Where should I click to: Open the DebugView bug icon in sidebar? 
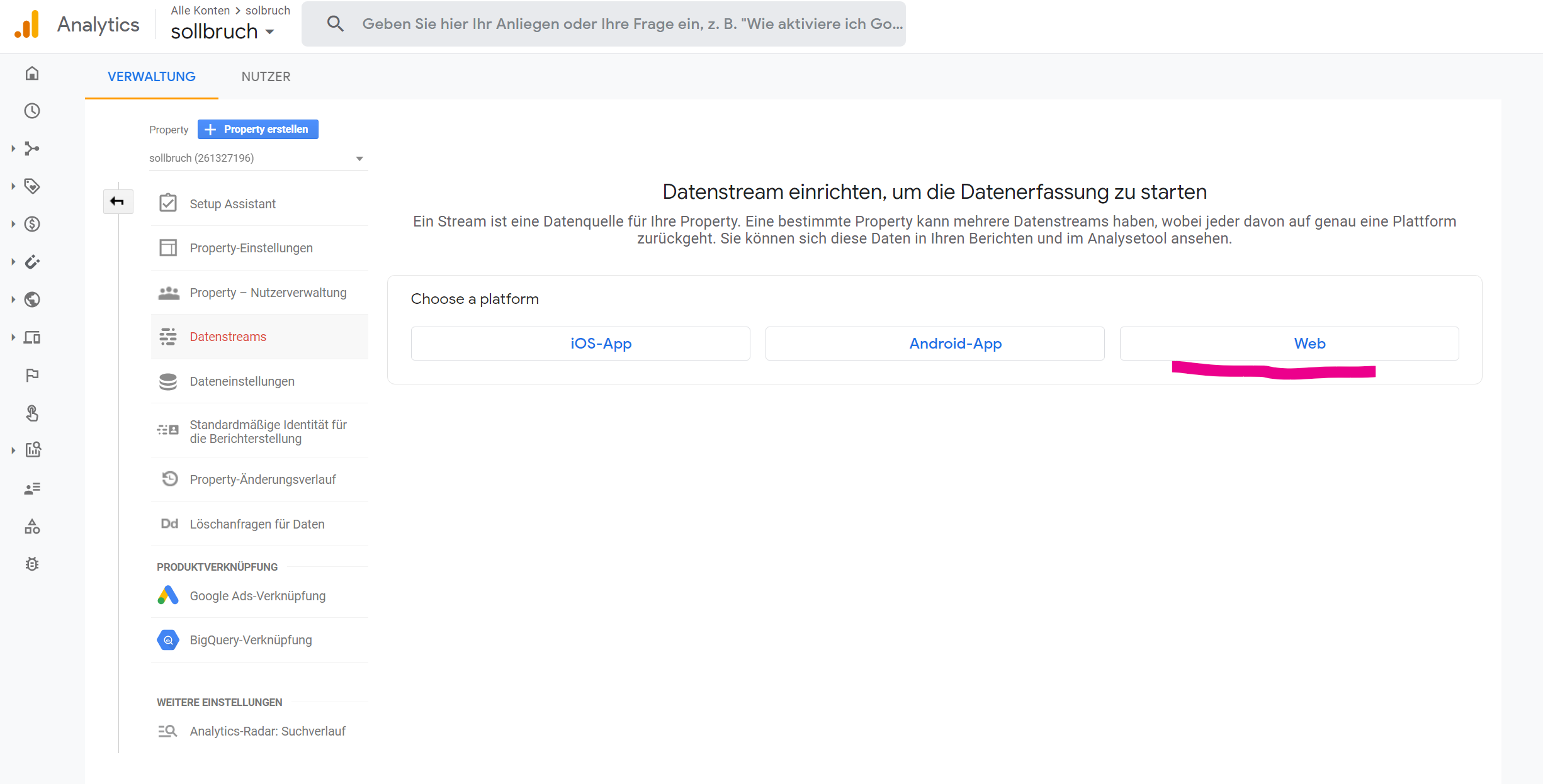pyautogui.click(x=32, y=564)
